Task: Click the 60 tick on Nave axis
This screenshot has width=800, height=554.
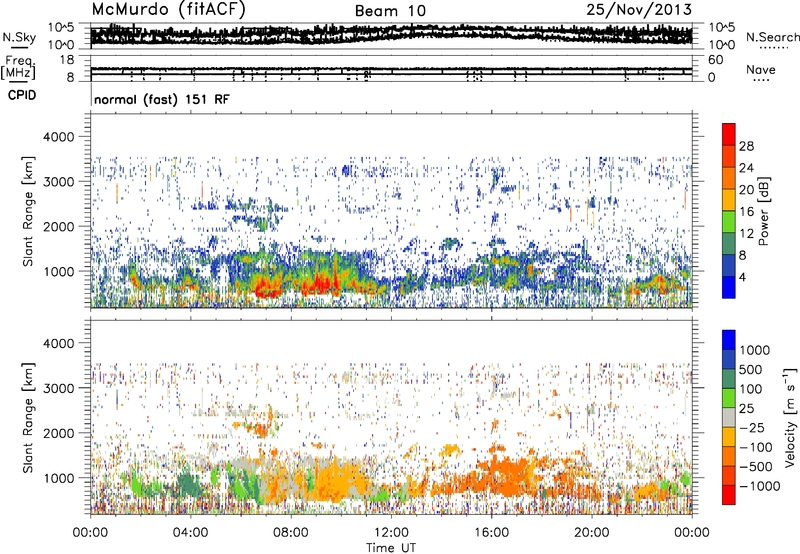Action: point(716,60)
